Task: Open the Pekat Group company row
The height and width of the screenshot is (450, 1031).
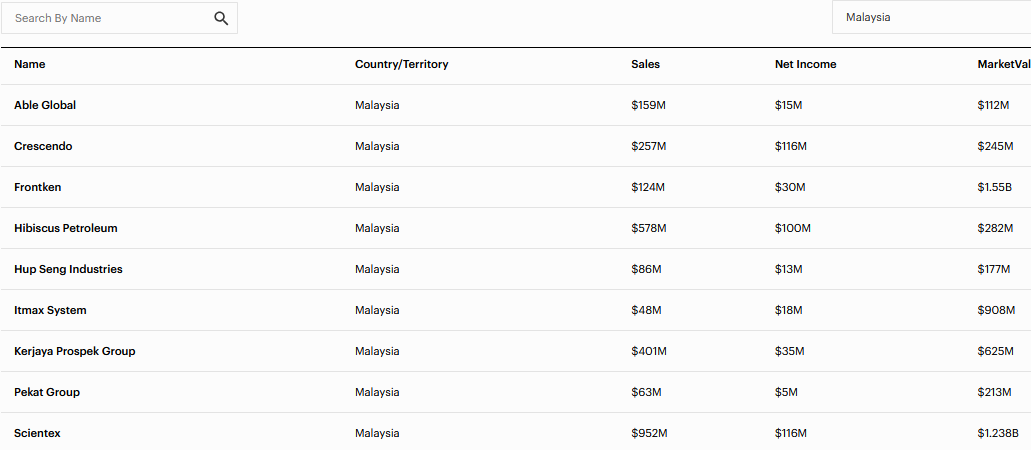Action: (47, 392)
